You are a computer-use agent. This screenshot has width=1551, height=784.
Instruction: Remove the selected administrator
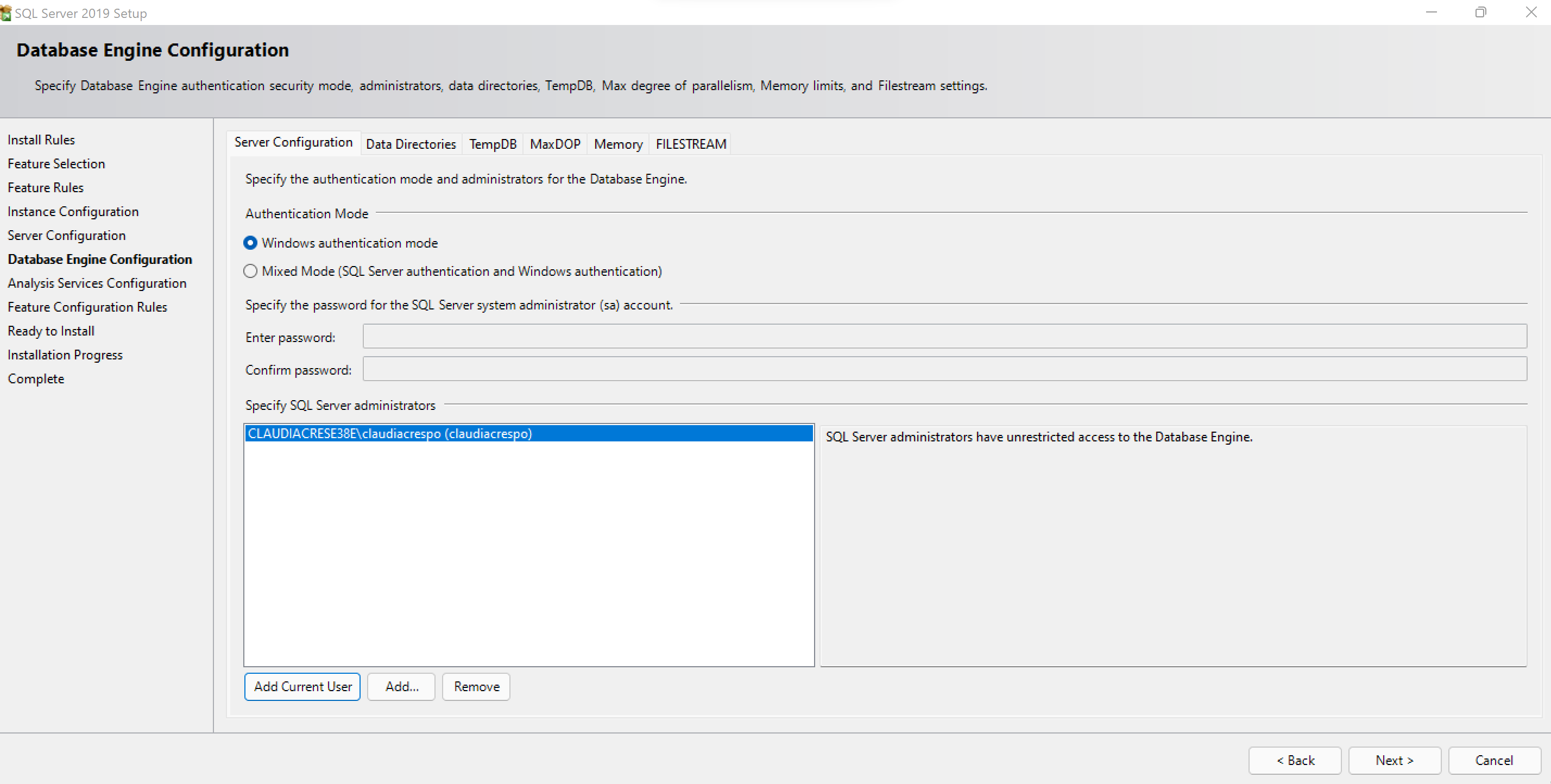point(476,686)
